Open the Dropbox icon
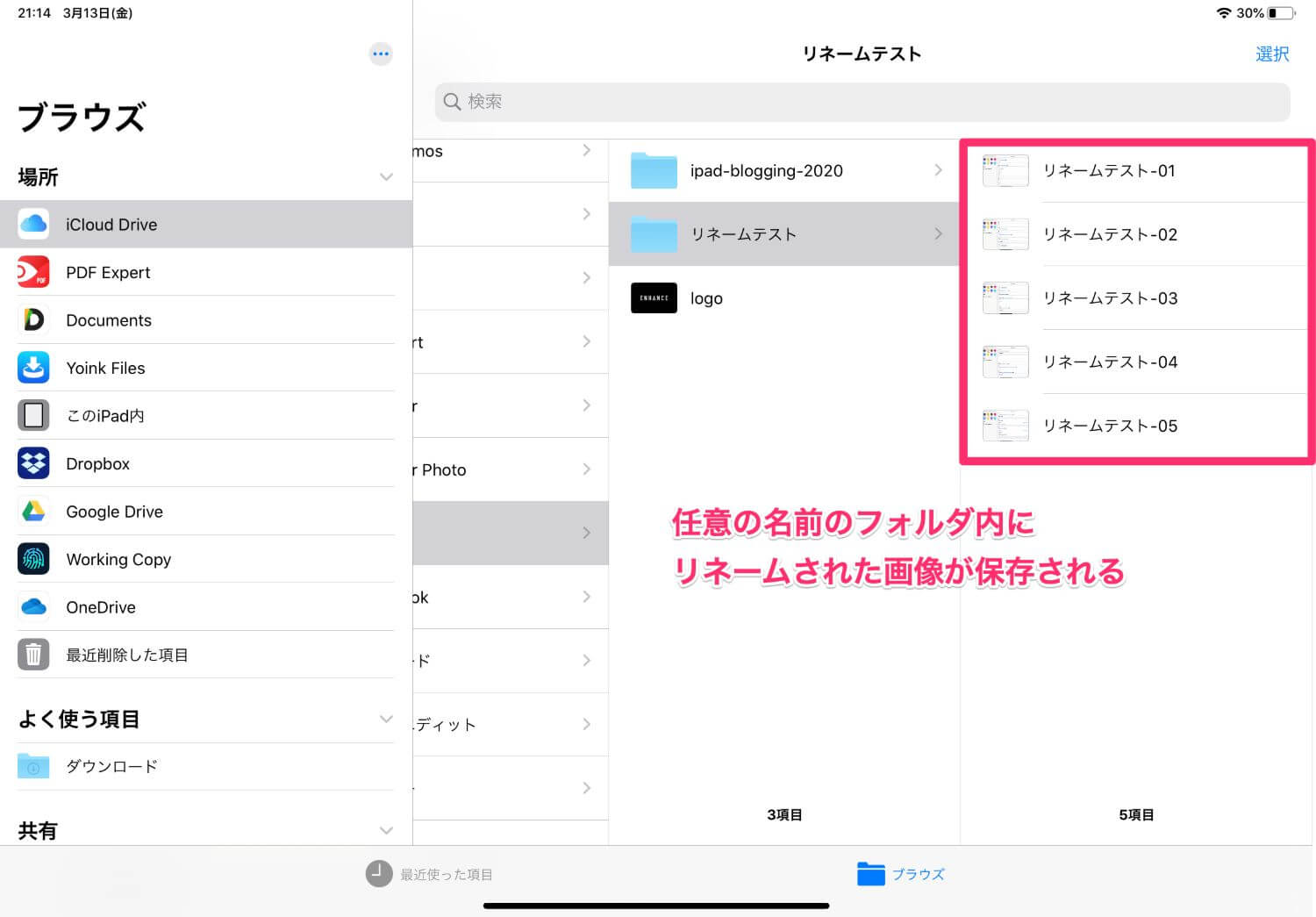This screenshot has height=917, width=1316. (33, 463)
